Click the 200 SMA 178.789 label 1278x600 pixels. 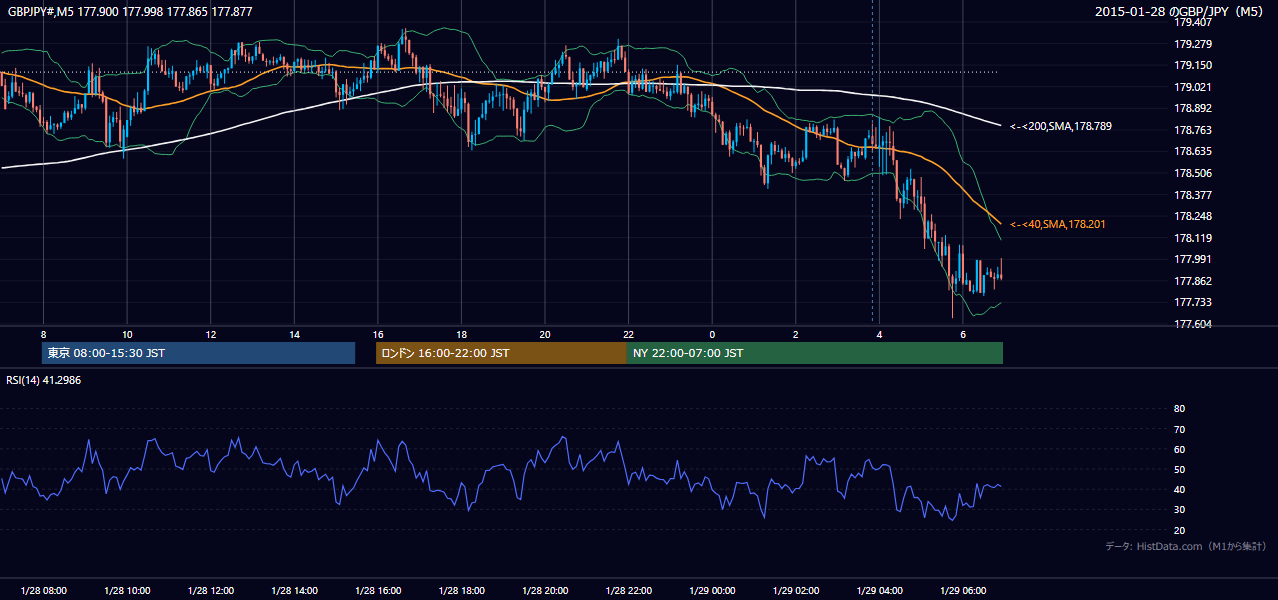click(x=1060, y=127)
